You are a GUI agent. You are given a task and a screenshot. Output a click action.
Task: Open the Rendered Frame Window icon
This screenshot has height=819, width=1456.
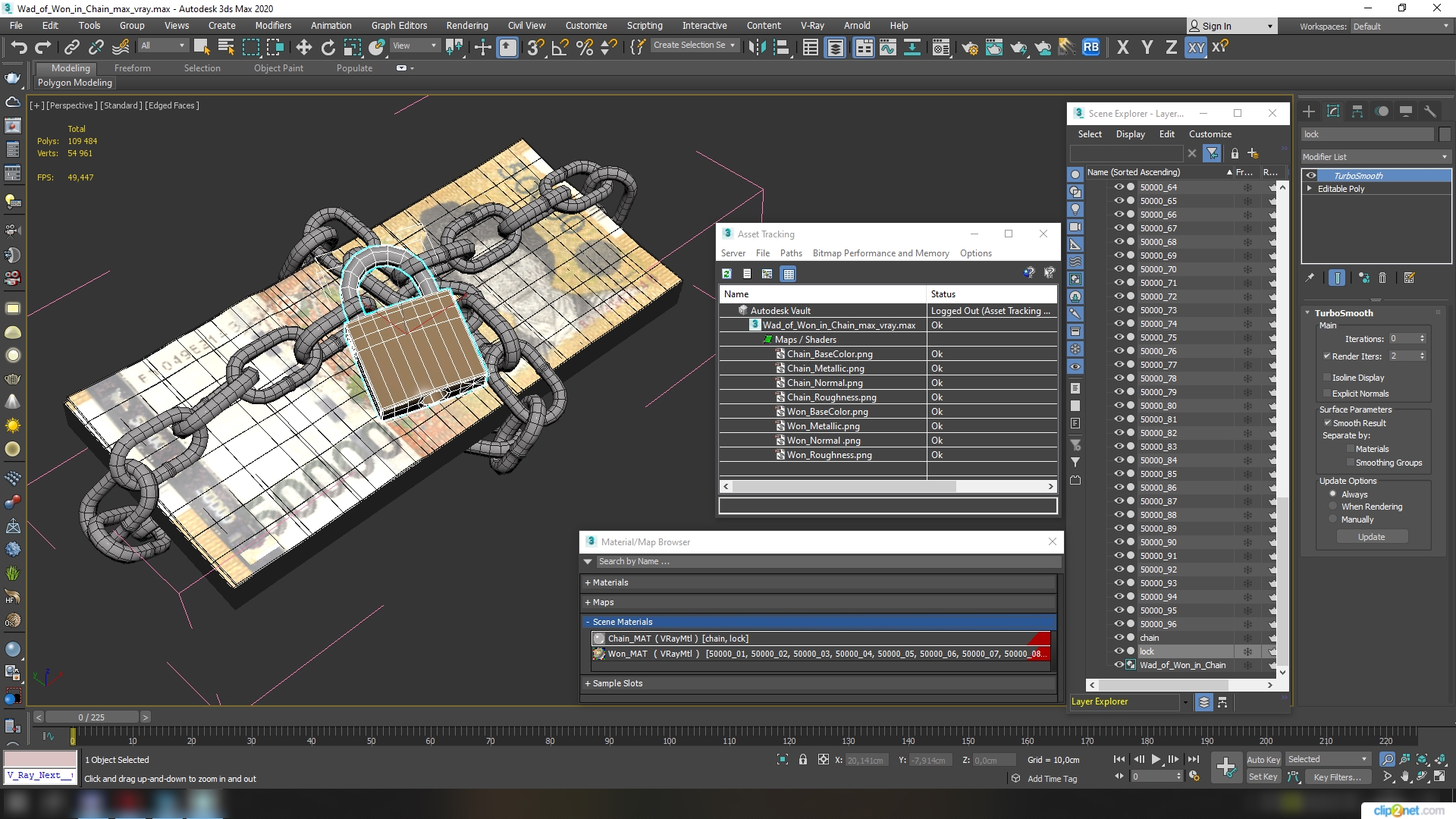[x=993, y=47]
